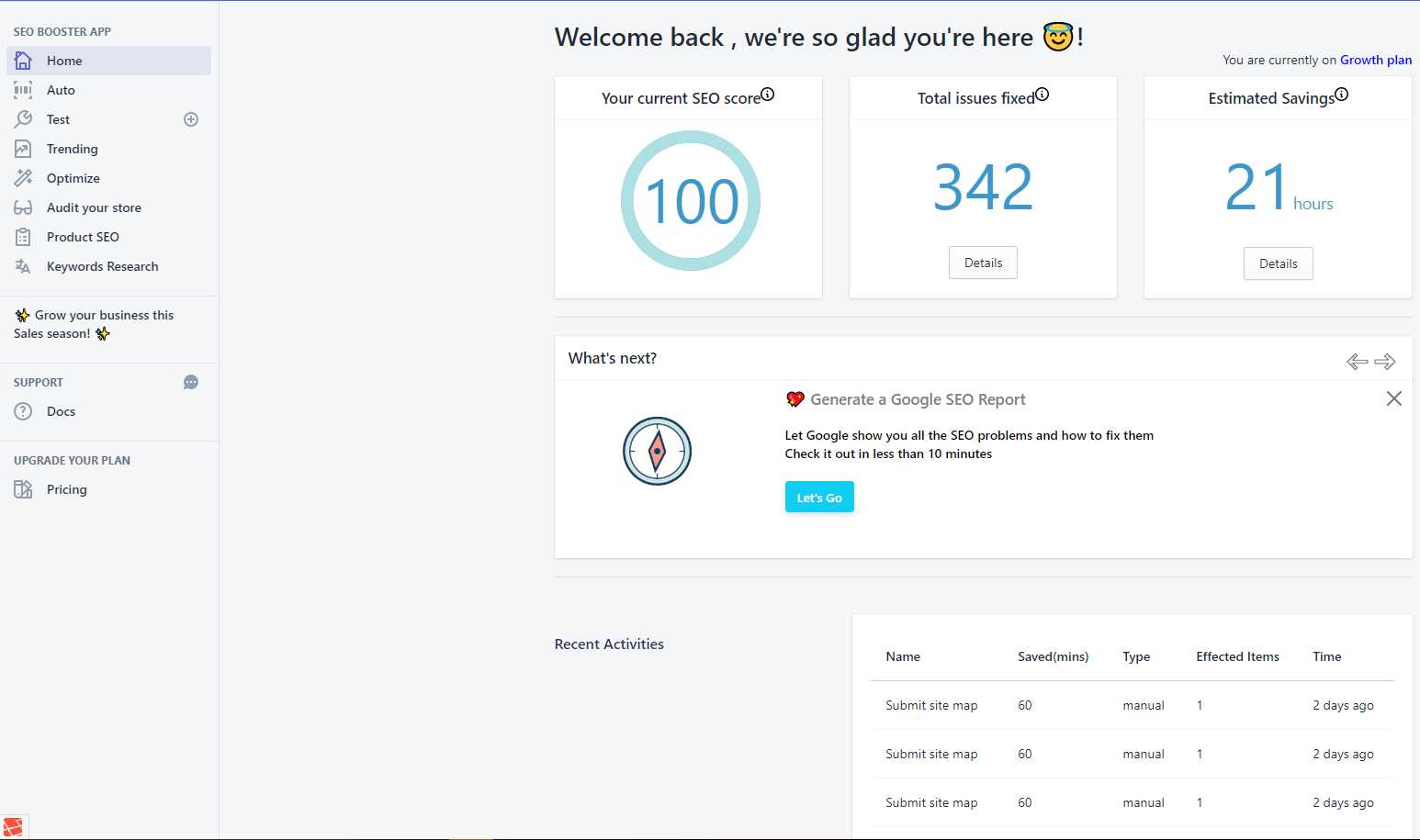
Task: Open the Pricing page link
Action: click(x=108, y=489)
